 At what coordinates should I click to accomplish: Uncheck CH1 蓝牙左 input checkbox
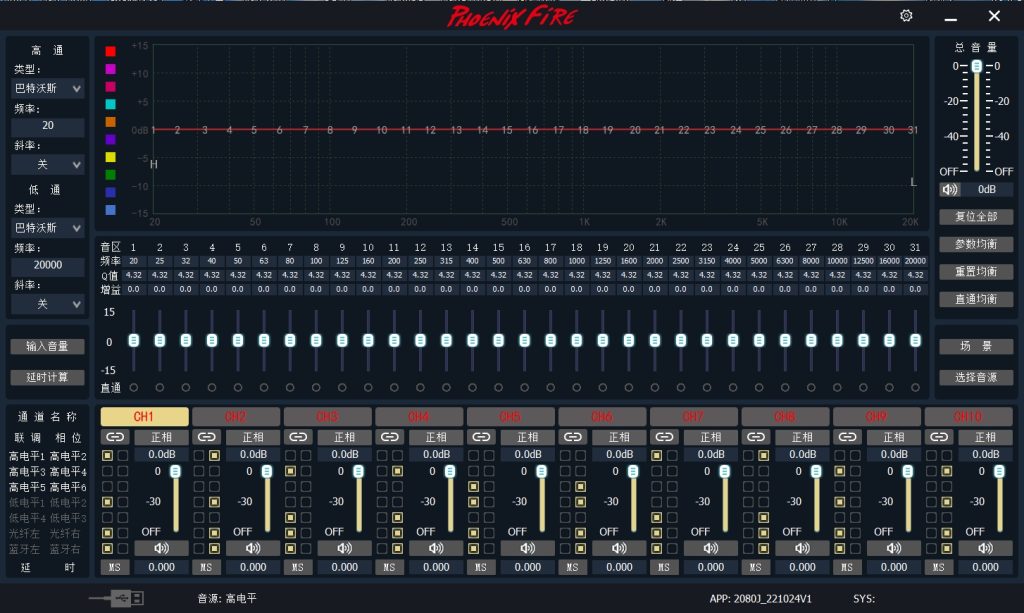click(107, 548)
